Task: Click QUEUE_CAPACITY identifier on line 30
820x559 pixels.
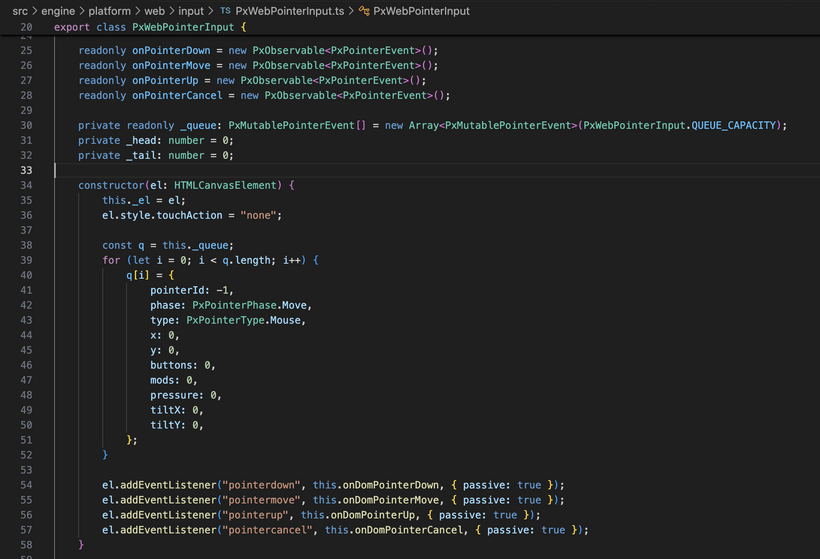Action: tap(738, 125)
